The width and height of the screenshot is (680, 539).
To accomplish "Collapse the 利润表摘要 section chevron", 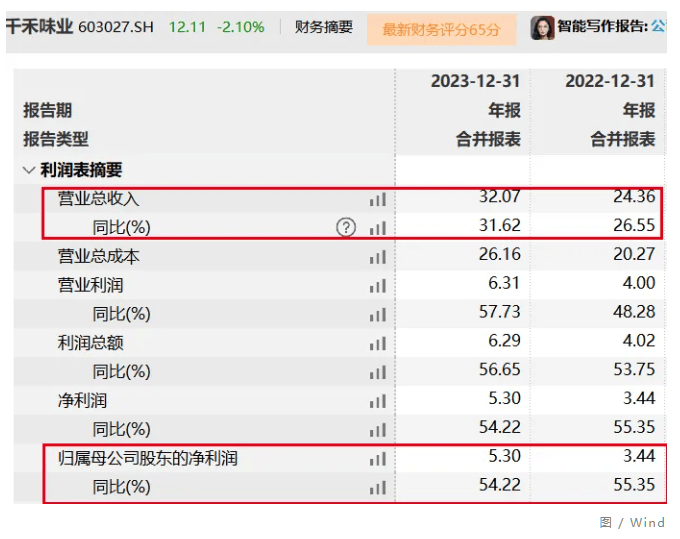I will pyautogui.click(x=29, y=170).
